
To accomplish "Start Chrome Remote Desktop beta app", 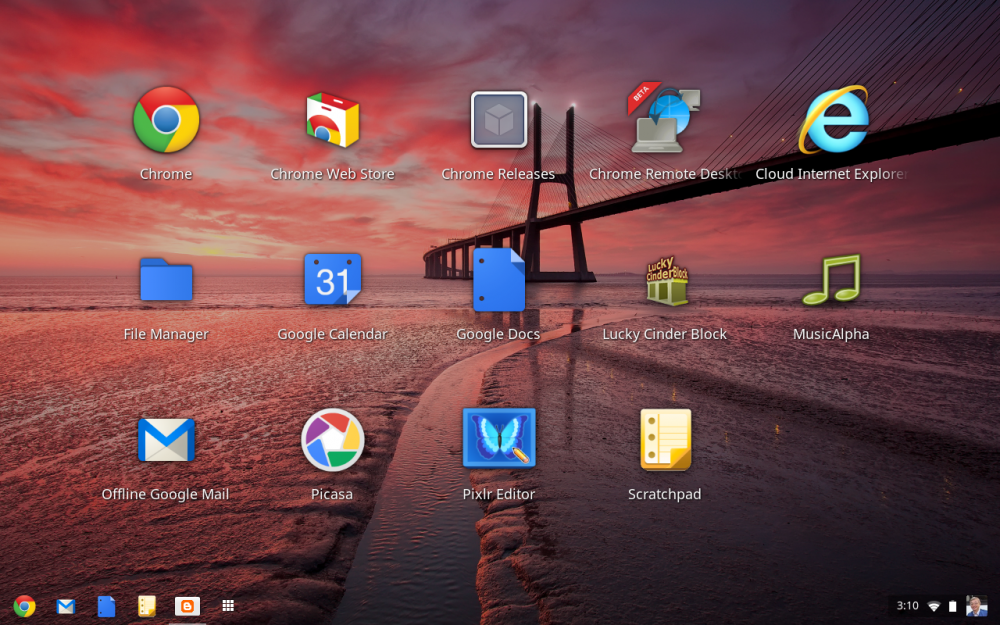I will pyautogui.click(x=664, y=120).
